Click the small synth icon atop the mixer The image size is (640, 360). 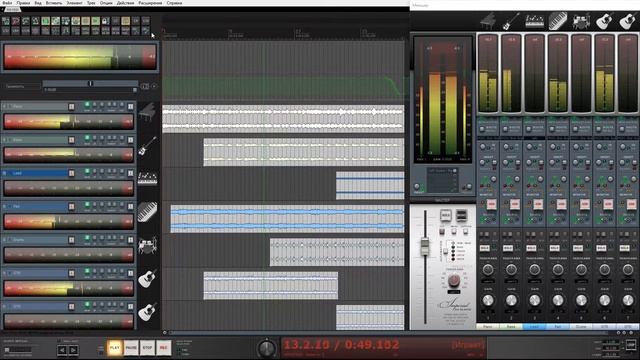point(534,21)
